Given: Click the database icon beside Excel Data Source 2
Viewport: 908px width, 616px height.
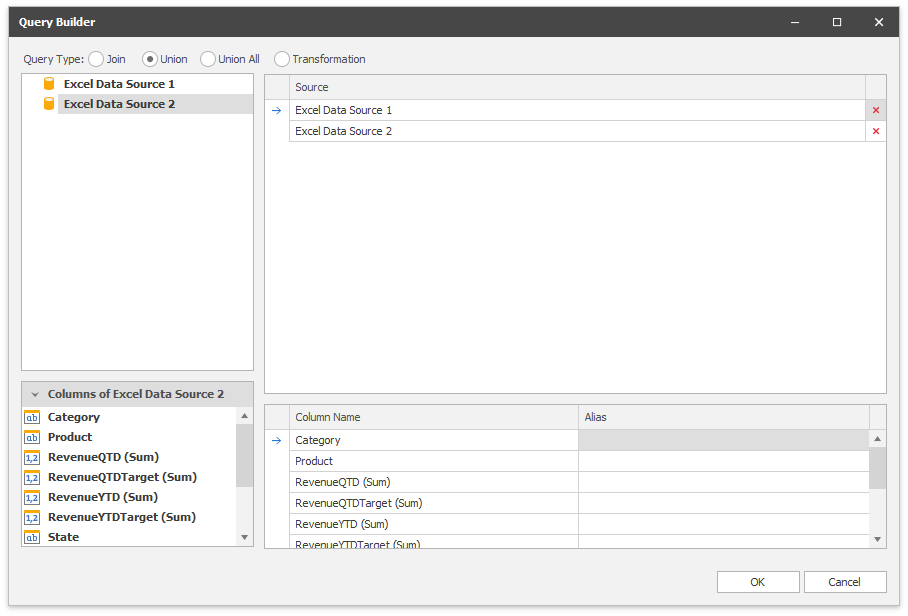Looking at the screenshot, I should (x=48, y=103).
